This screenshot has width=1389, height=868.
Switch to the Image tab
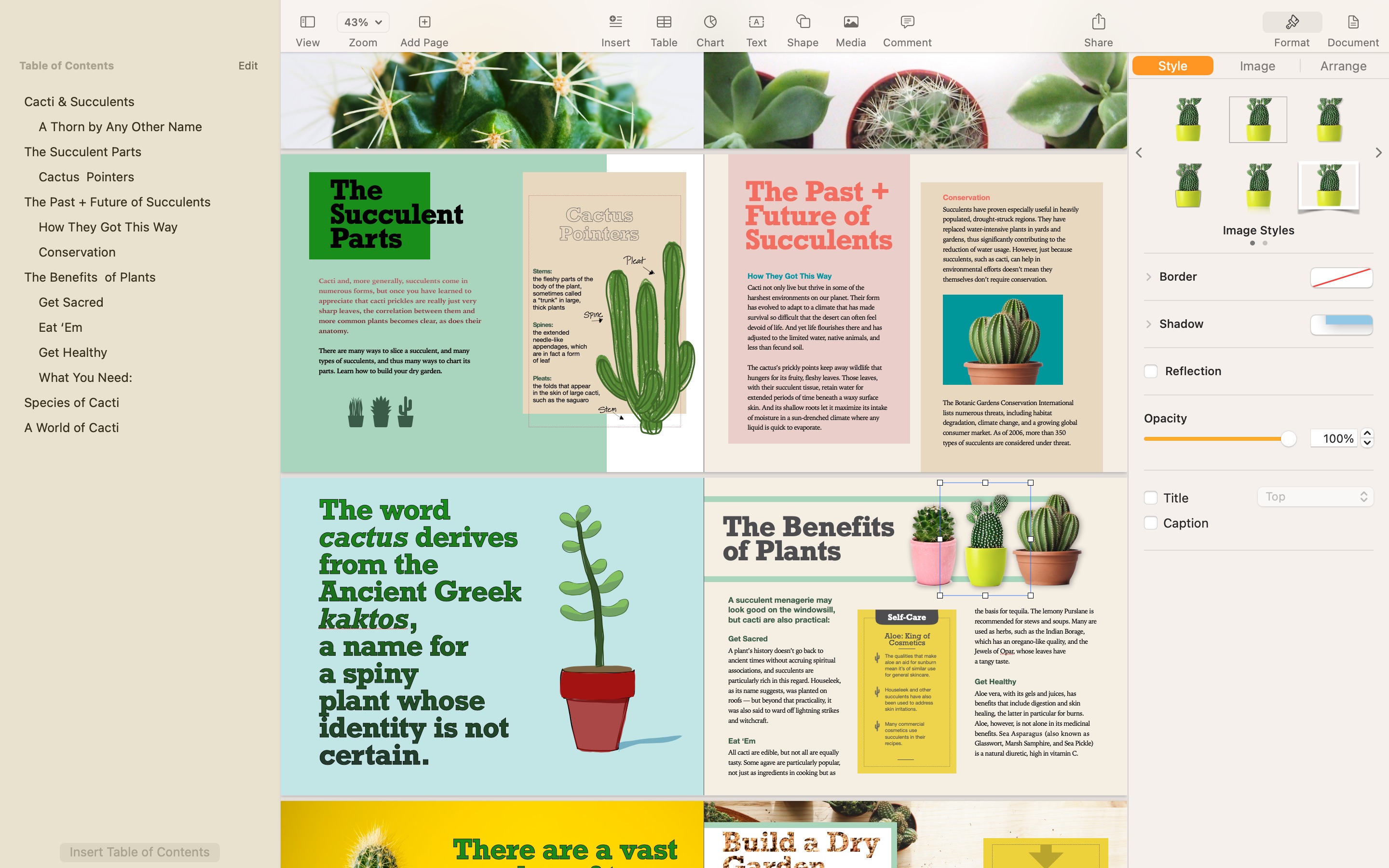coord(1258,66)
